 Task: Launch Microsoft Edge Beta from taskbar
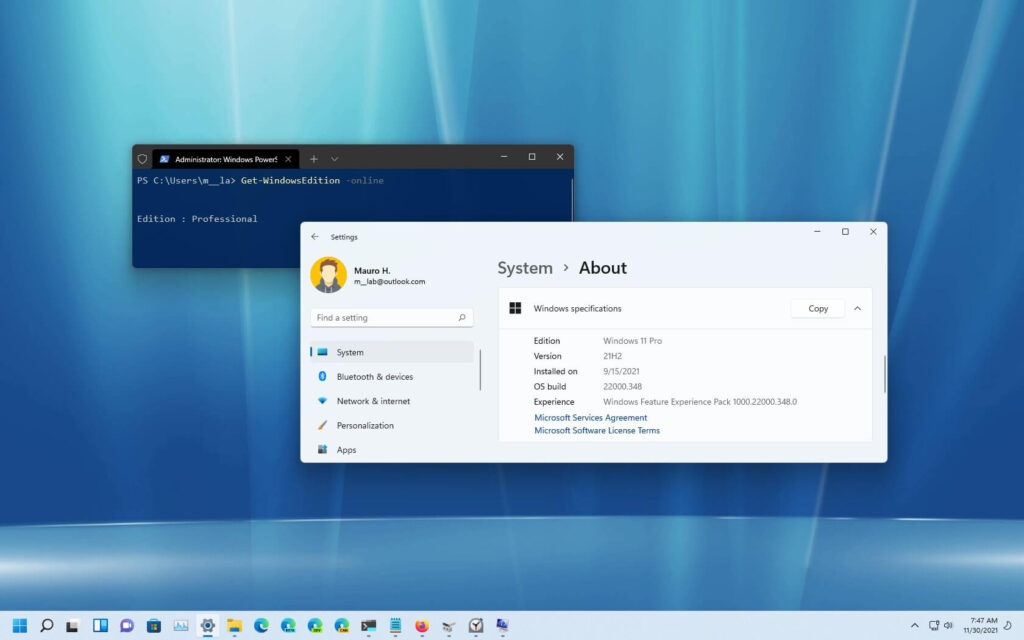coord(288,626)
